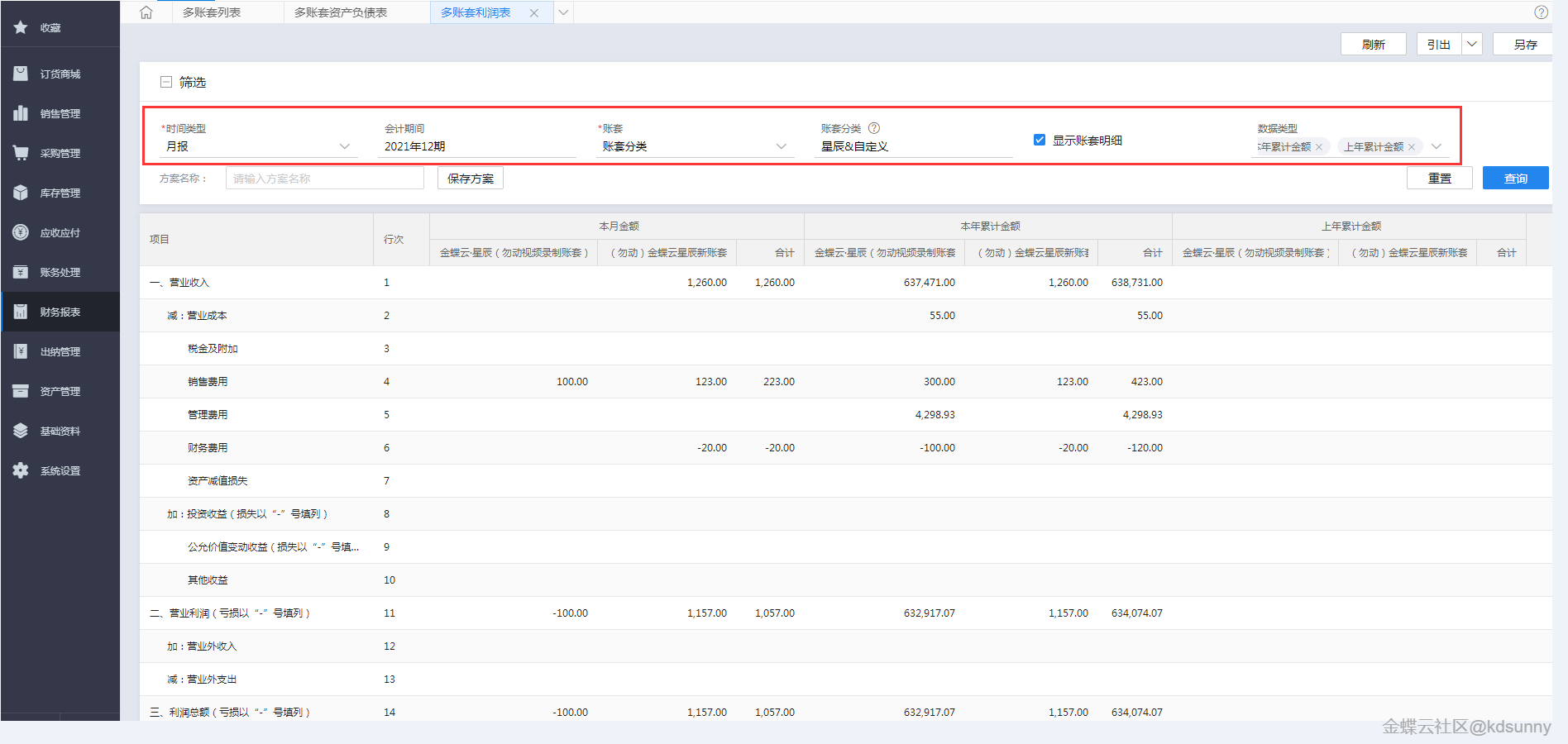Switch to the 多账套资产负债表 tab
The width and height of the screenshot is (1568, 744).
coord(341,12)
